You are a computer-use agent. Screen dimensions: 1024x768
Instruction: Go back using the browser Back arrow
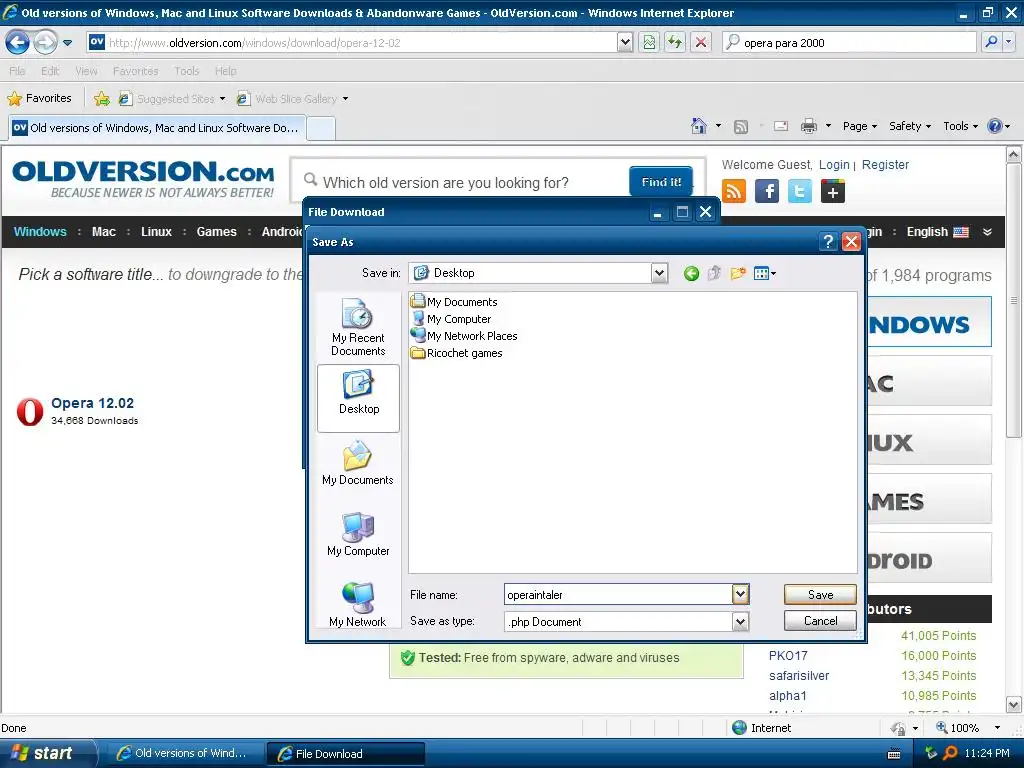18,42
